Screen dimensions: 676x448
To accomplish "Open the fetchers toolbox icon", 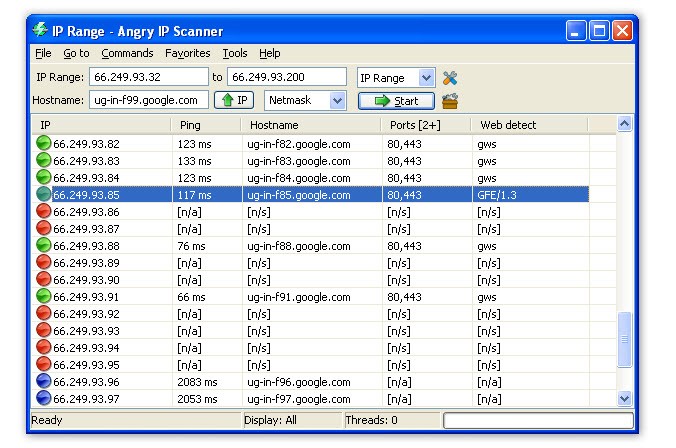I will (450, 101).
